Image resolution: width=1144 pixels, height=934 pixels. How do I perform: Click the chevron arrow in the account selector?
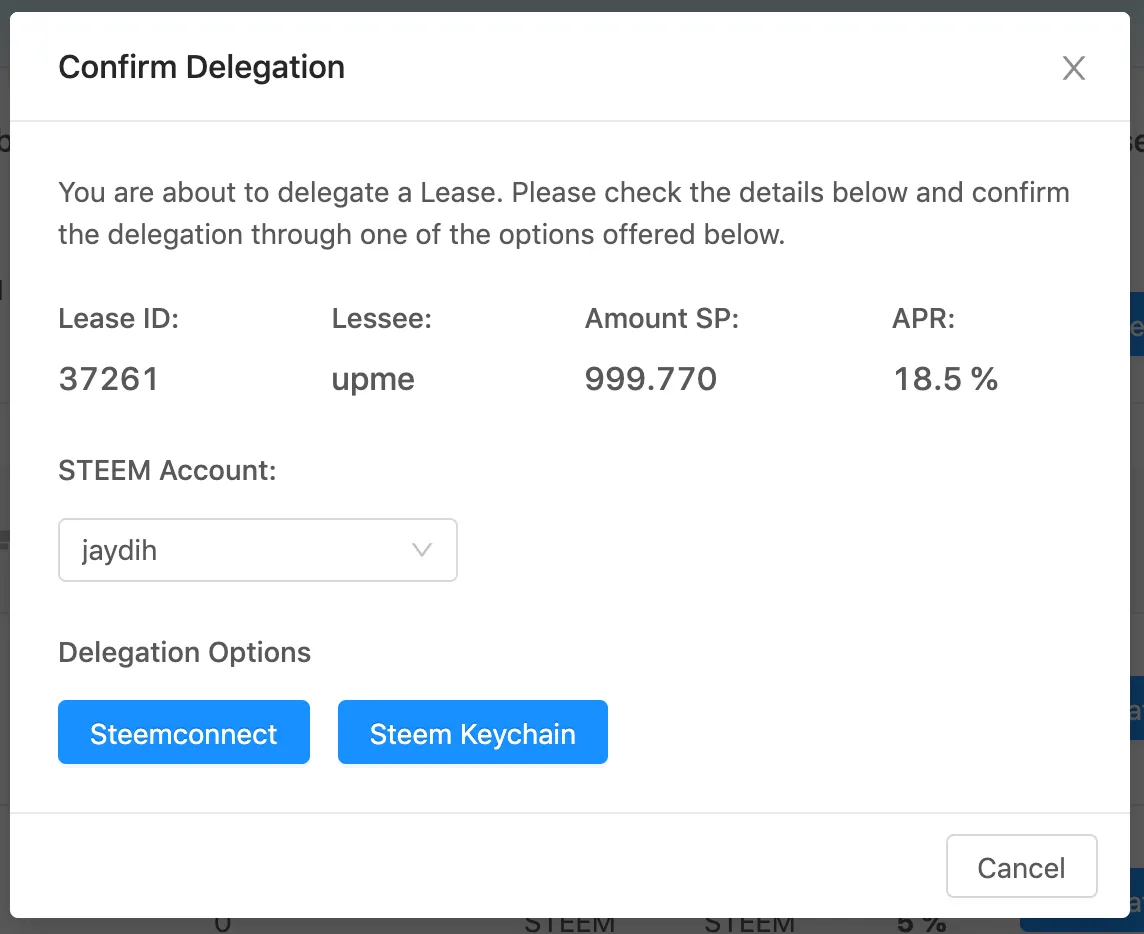[422, 550]
